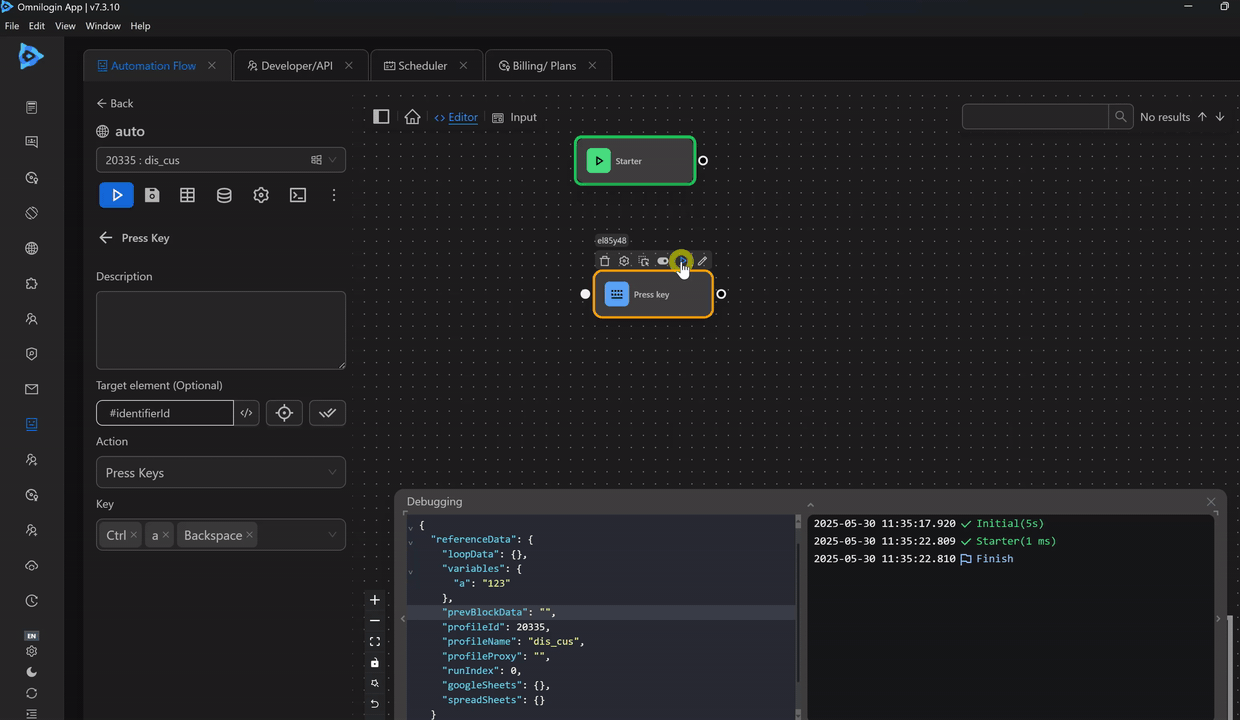
Task: Open the Edit menu
Action: [x=36, y=26]
